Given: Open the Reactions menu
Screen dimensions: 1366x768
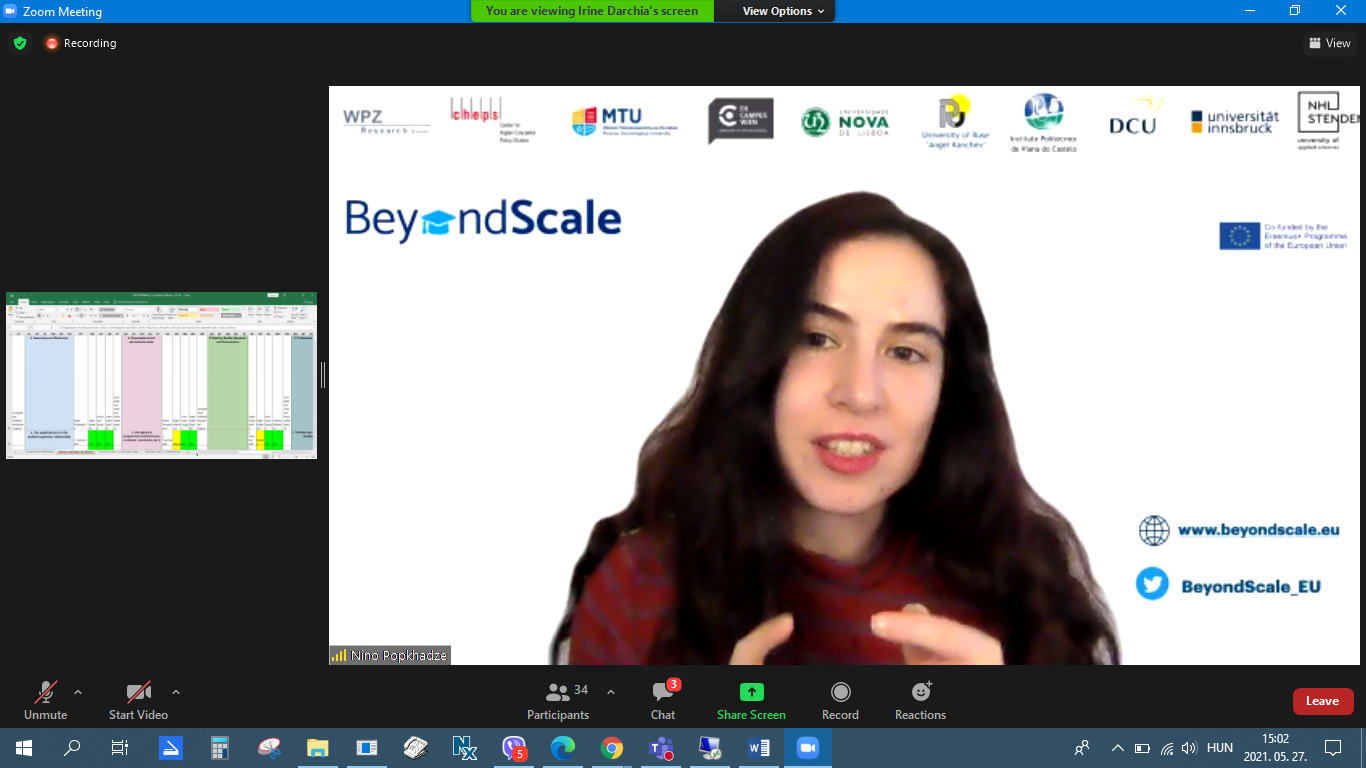Looking at the screenshot, I should tap(920, 700).
